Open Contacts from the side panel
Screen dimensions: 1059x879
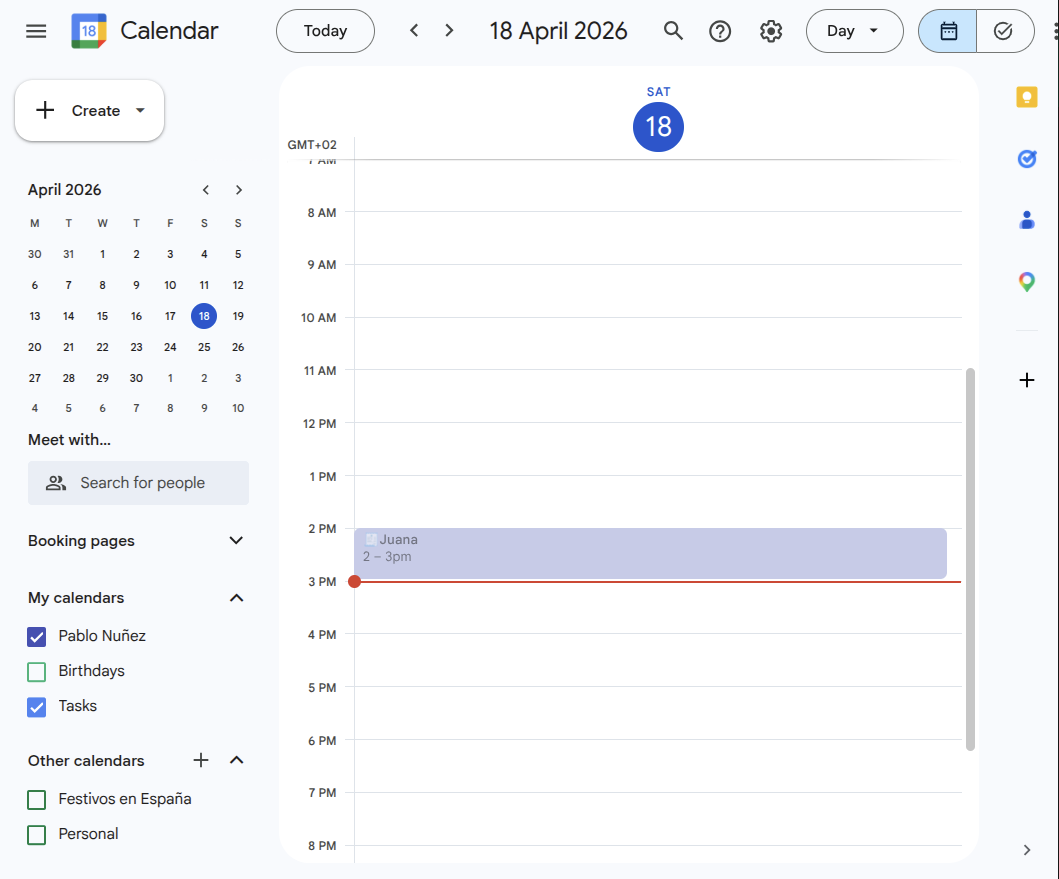[1026, 220]
